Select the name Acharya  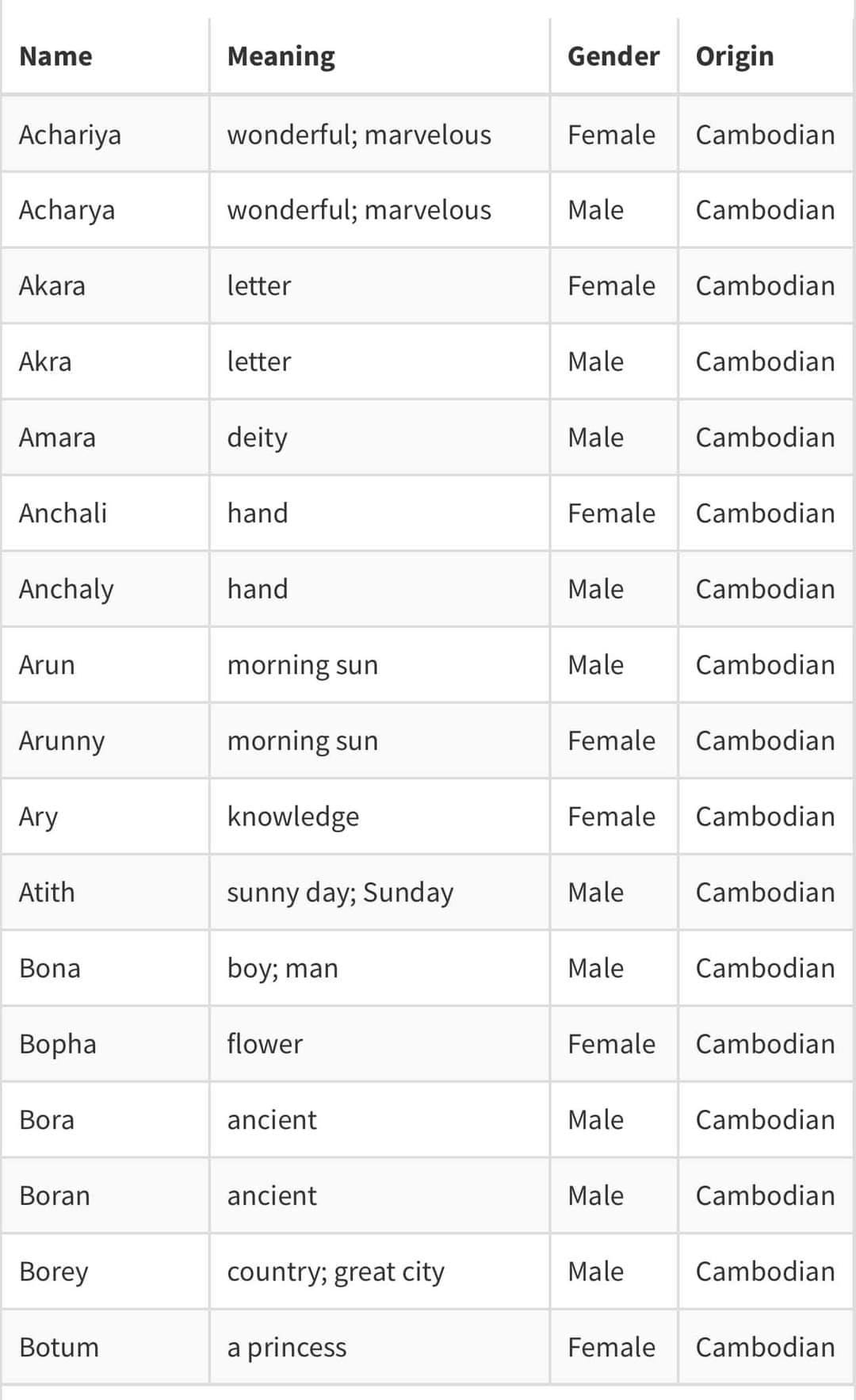click(x=67, y=210)
